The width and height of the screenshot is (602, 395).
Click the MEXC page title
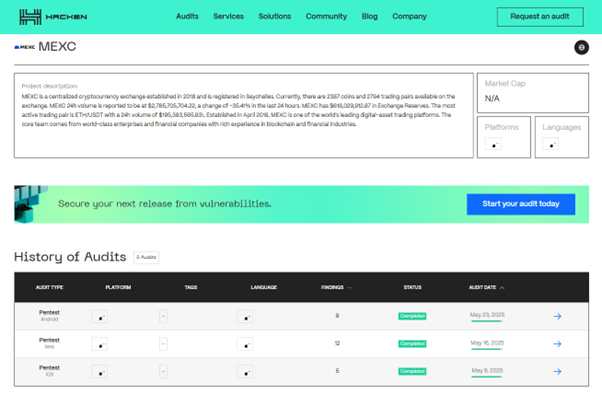pyautogui.click(x=57, y=47)
